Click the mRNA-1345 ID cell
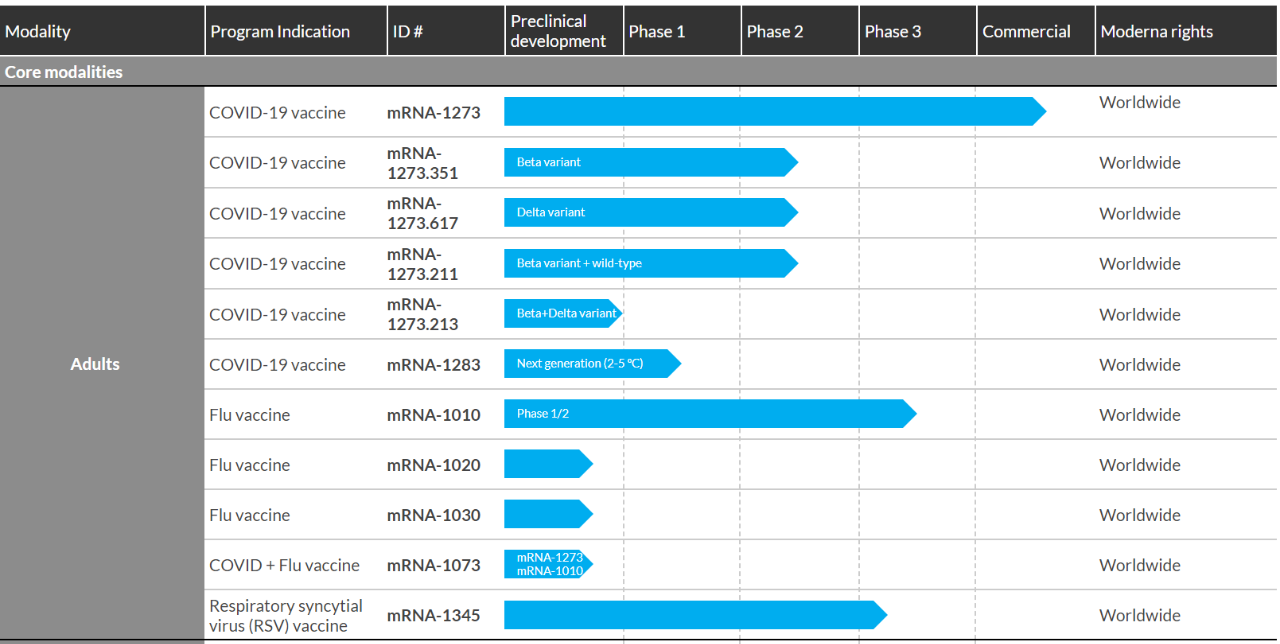Viewport: 1280px width, 644px height. pos(434,615)
